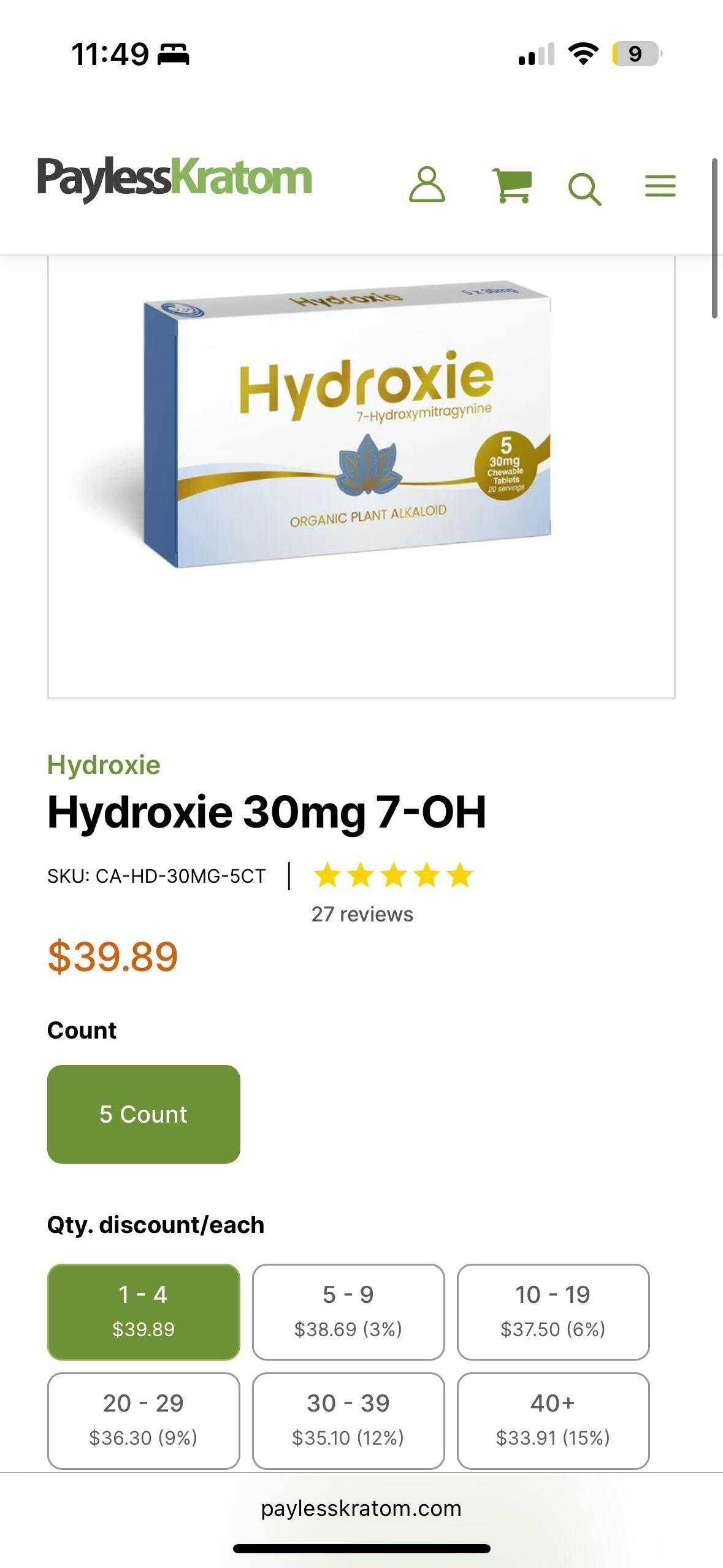
Task: Tap the paylesskratom.com address bar
Action: coord(361,1508)
